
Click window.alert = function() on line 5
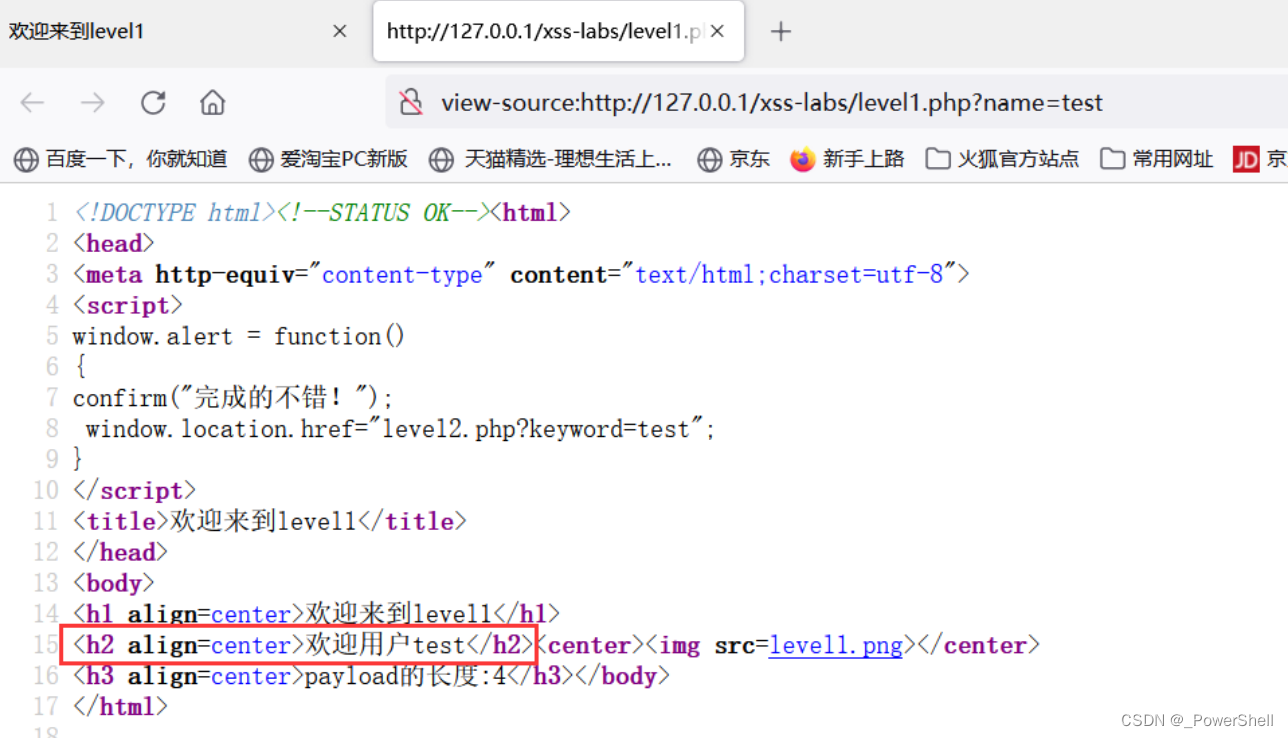[x=239, y=336]
